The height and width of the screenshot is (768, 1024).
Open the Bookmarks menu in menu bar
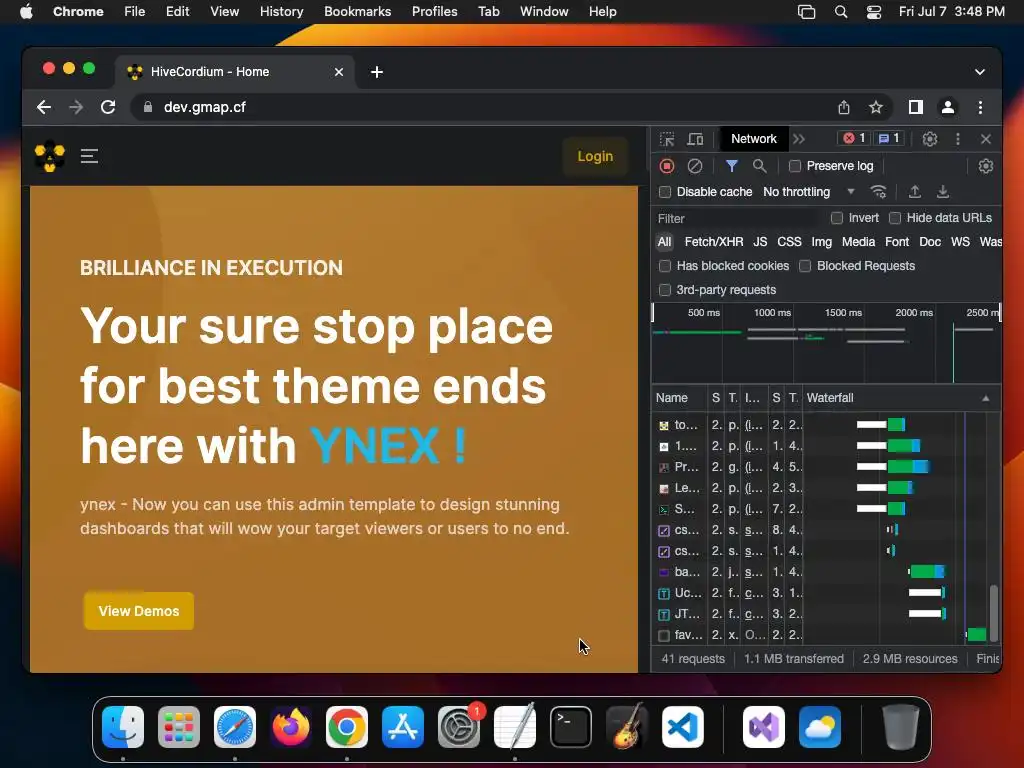point(357,12)
